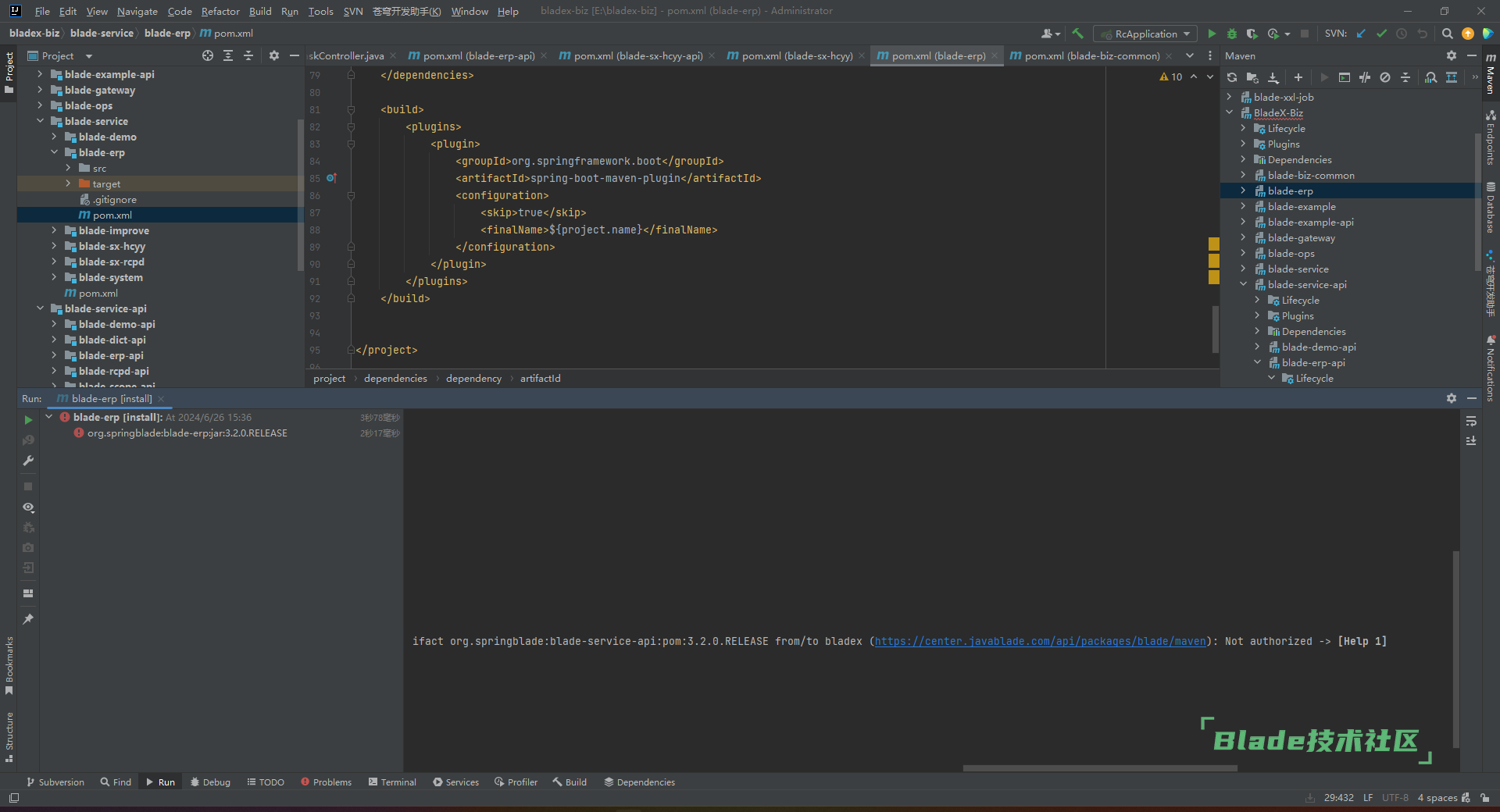Image resolution: width=1500 pixels, height=812 pixels.
Task: Expand all in Project panel toolbar
Action: pos(228,55)
